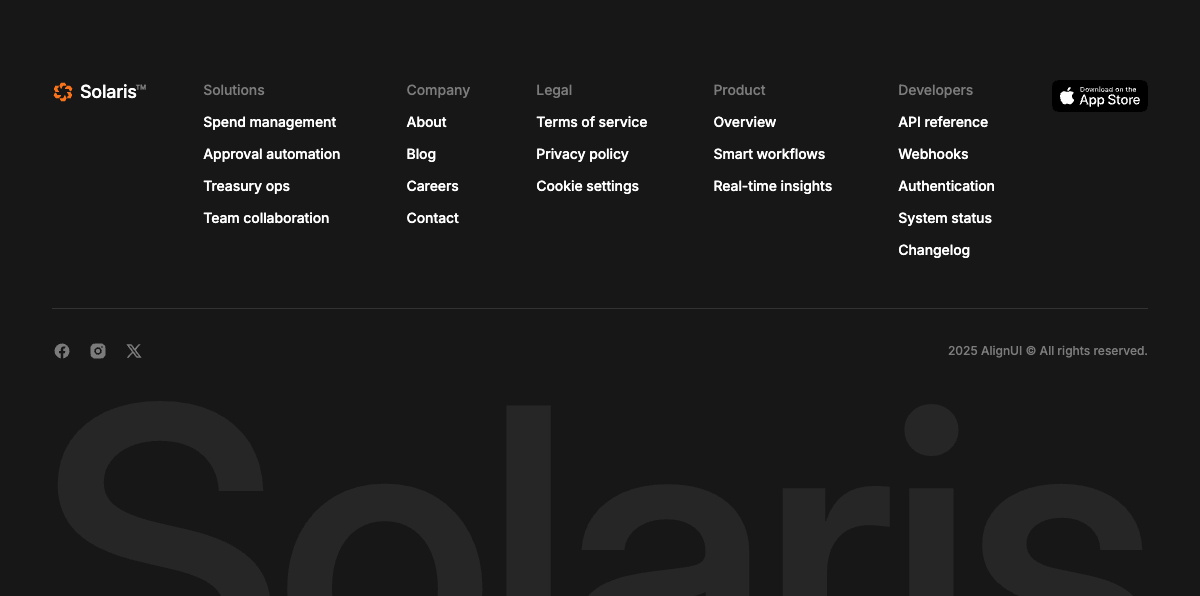1200x596 pixels.
Task: Go to Smart workflows
Action: (769, 154)
